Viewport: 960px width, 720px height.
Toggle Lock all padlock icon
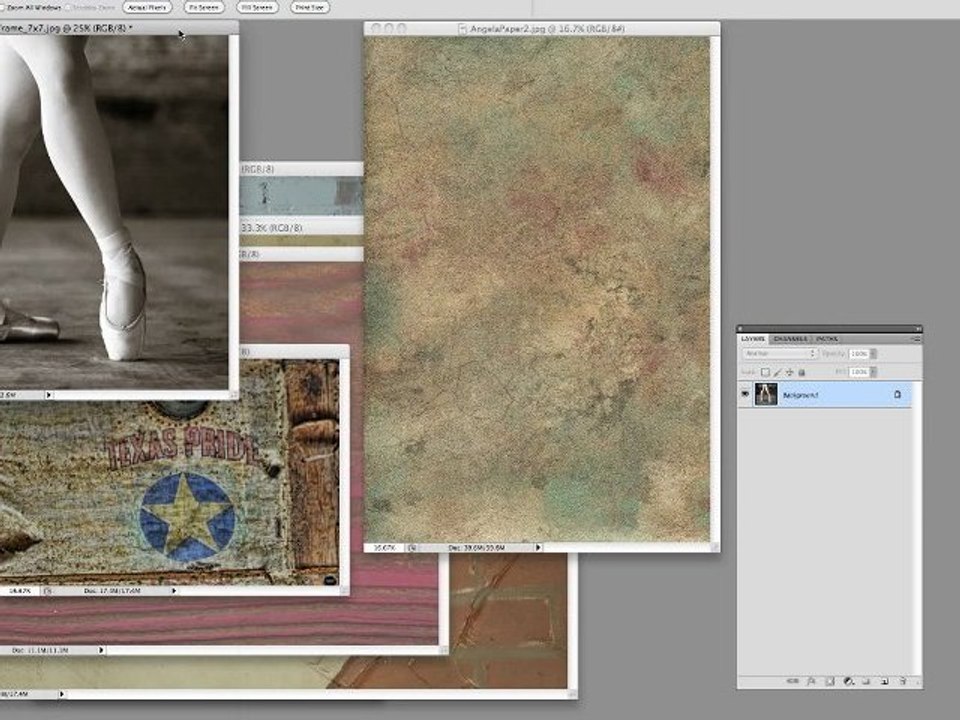[x=801, y=372]
